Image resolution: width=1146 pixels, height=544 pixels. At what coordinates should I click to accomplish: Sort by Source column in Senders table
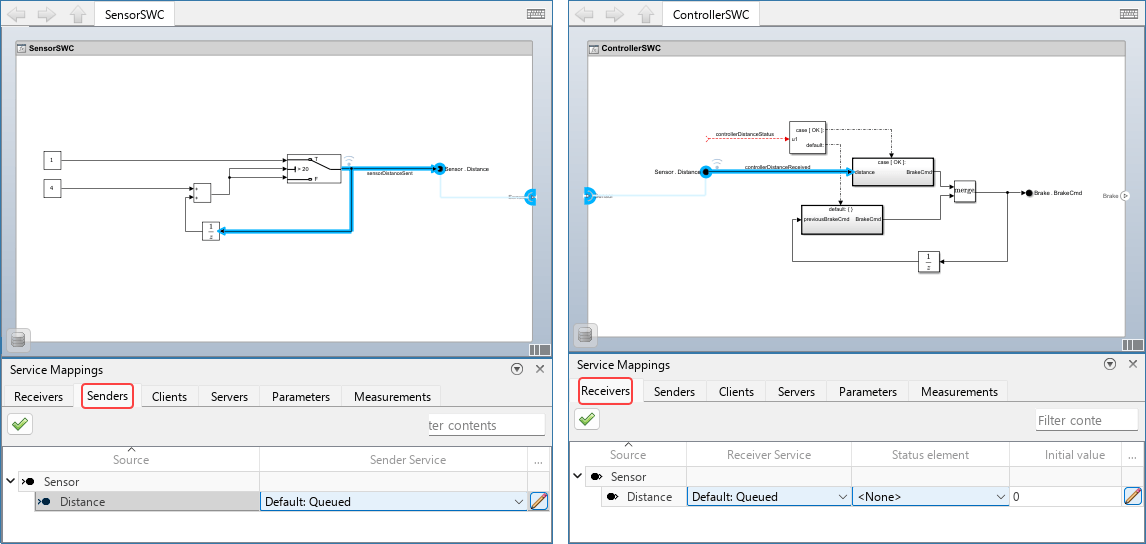[x=131, y=460]
